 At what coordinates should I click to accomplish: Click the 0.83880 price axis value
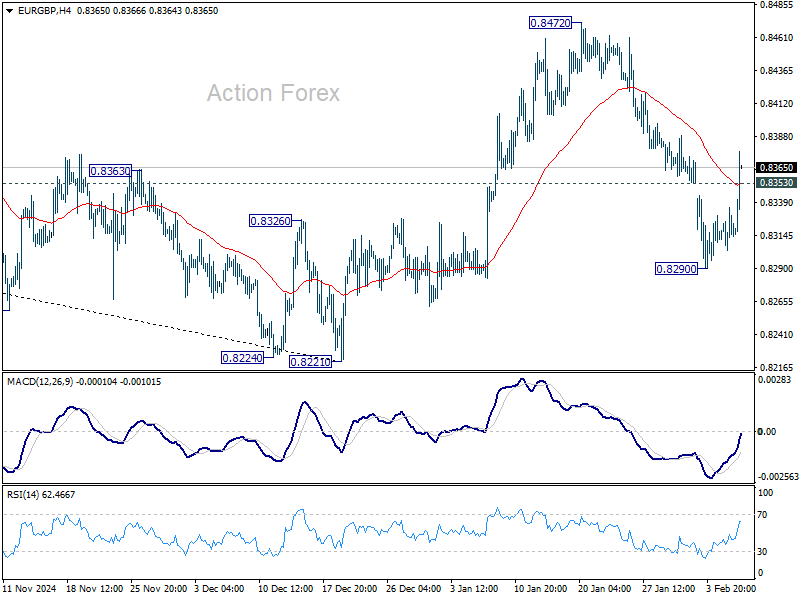(777, 137)
